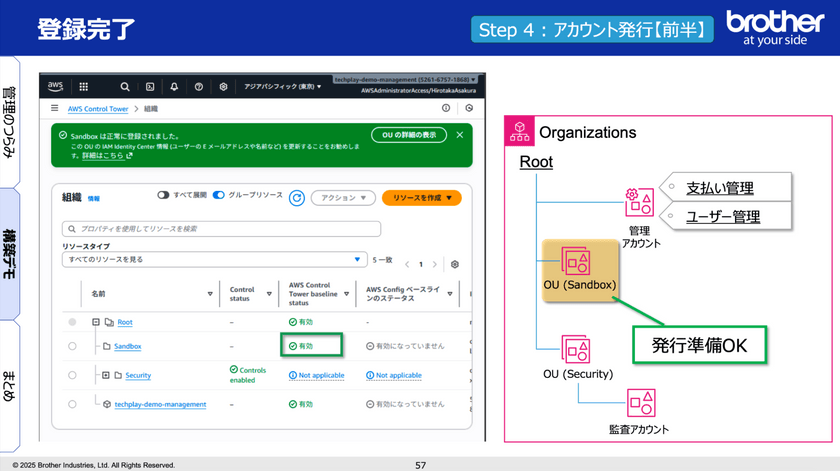The height and width of the screenshot is (471, 840).
Task: Open the リソースタイプ filter dropdown
Action: (214, 259)
